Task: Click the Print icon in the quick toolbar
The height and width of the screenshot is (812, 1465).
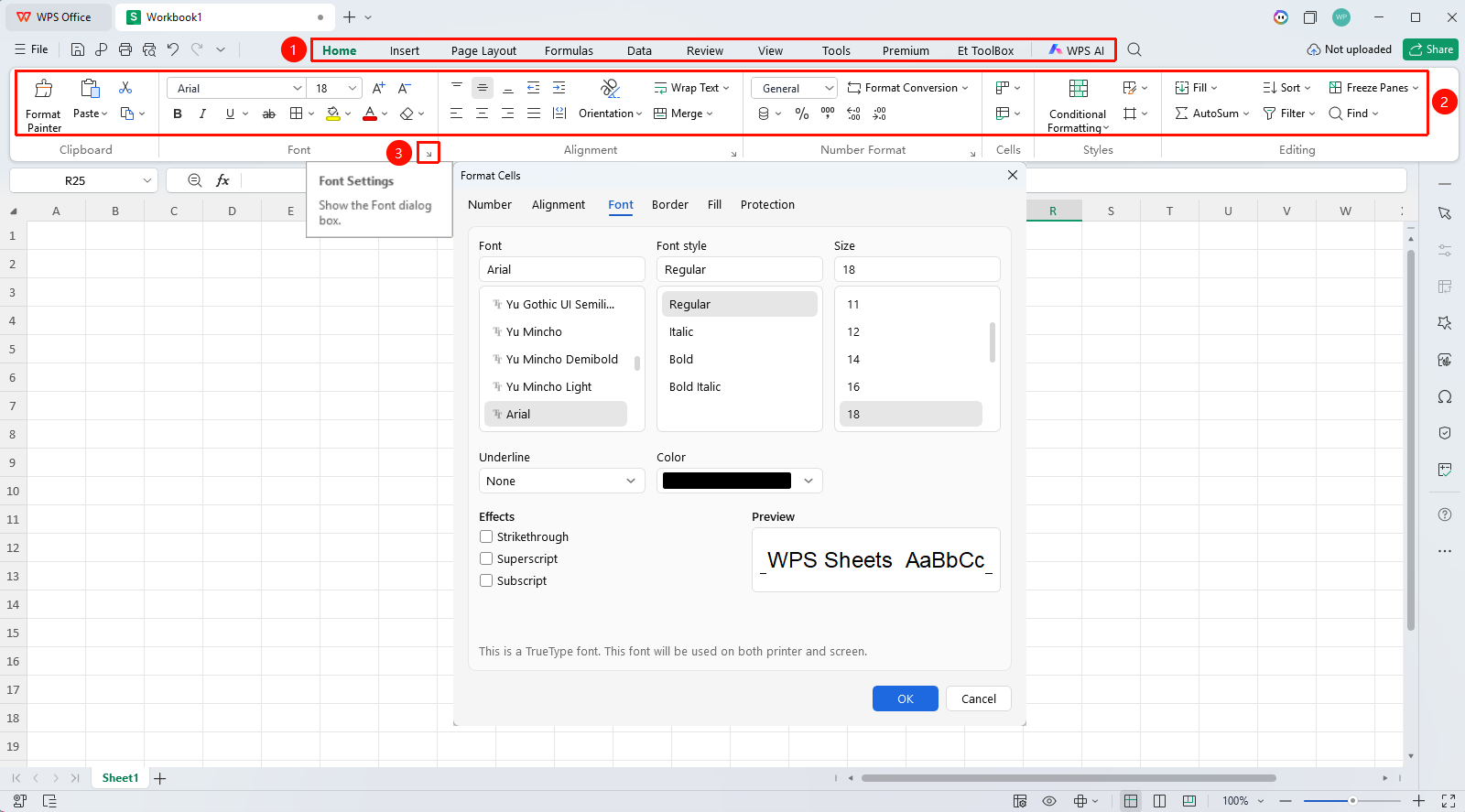Action: (x=125, y=49)
